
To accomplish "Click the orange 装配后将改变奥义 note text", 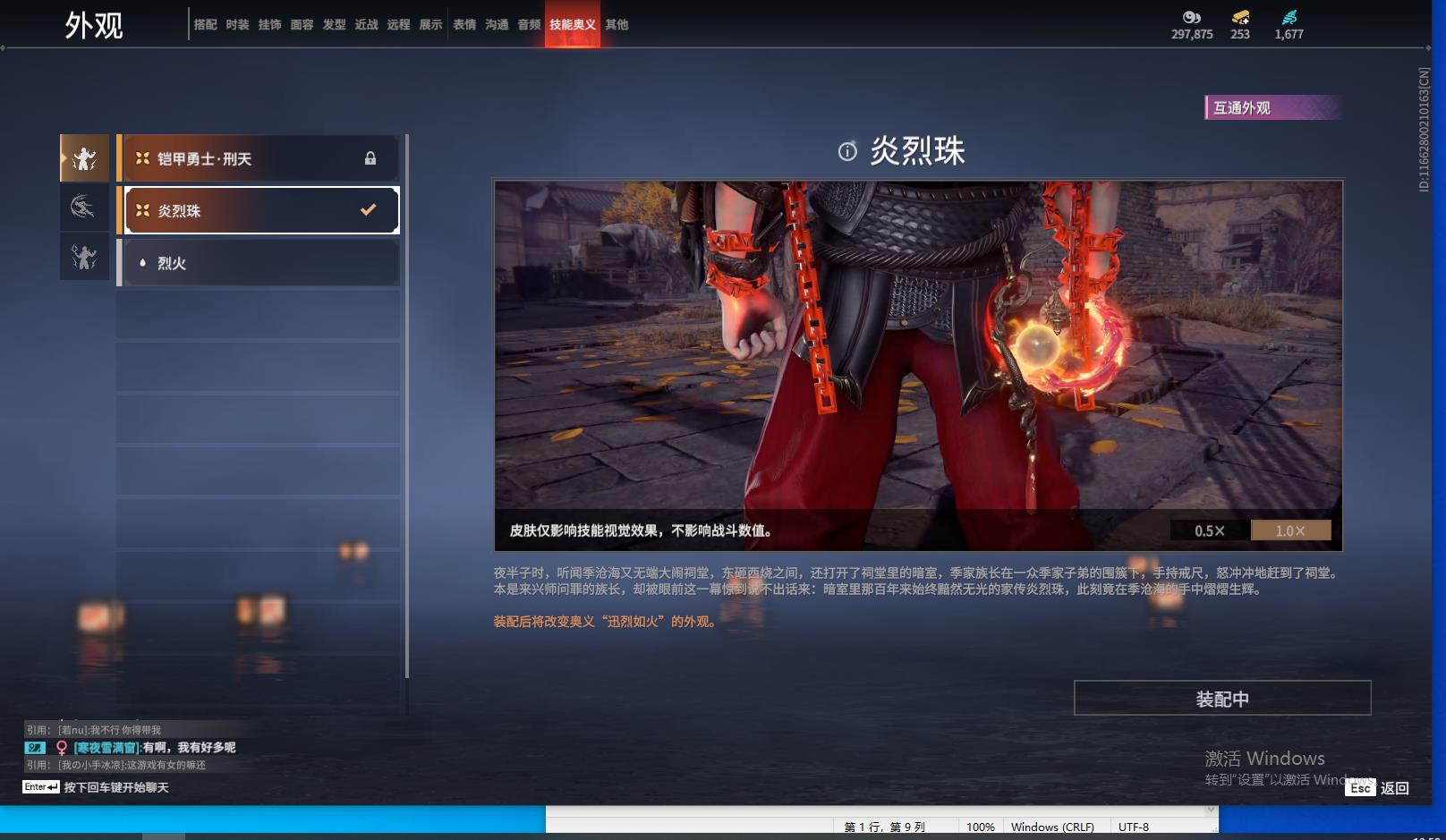I will pyautogui.click(x=604, y=621).
